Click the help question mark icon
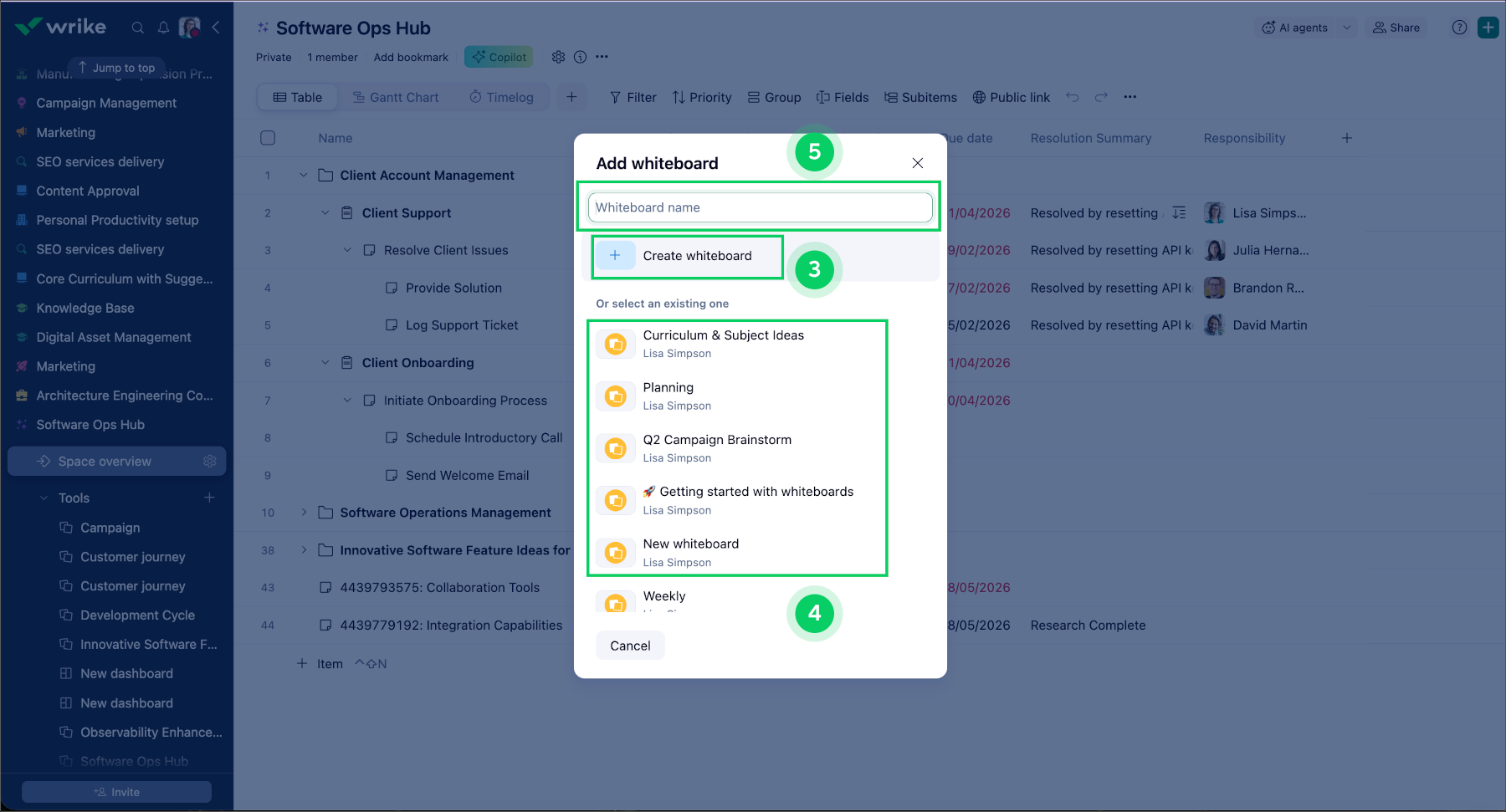The image size is (1506, 812). pos(1460,28)
